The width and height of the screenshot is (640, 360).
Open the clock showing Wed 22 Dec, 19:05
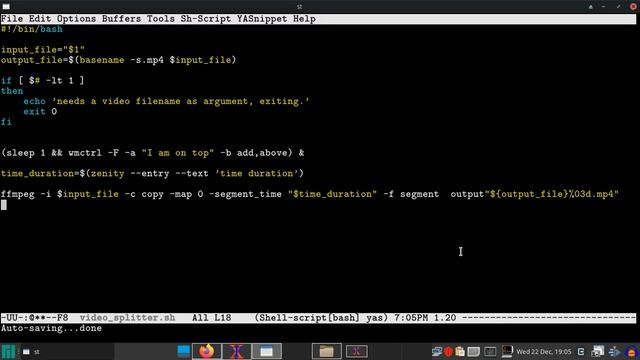click(x=544, y=351)
